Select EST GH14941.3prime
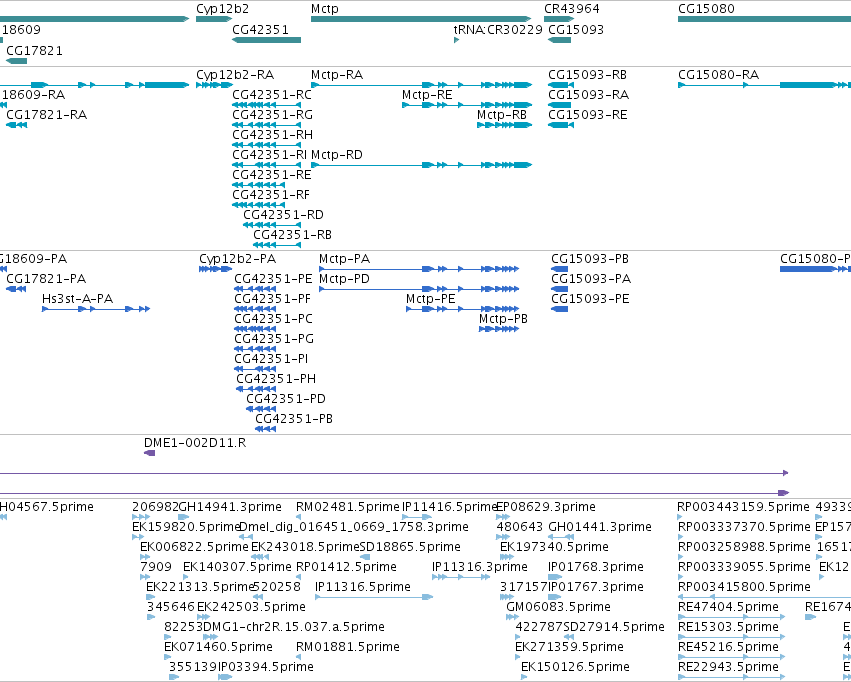 230,507
